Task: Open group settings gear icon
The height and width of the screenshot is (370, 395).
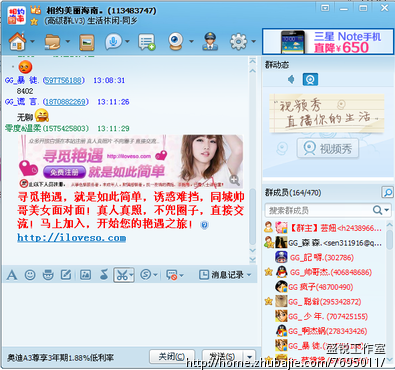Action: (238, 42)
